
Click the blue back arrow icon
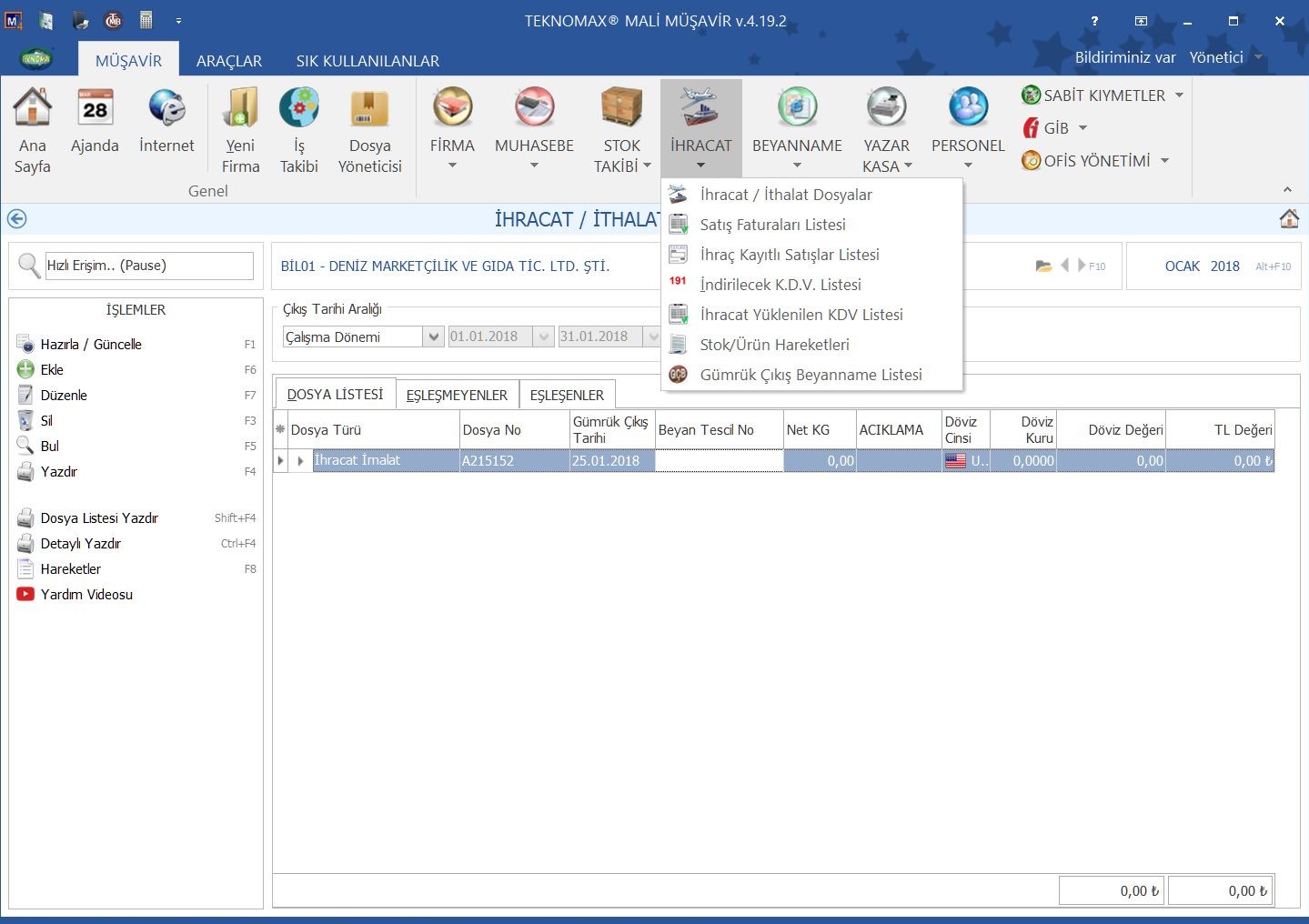point(16,219)
